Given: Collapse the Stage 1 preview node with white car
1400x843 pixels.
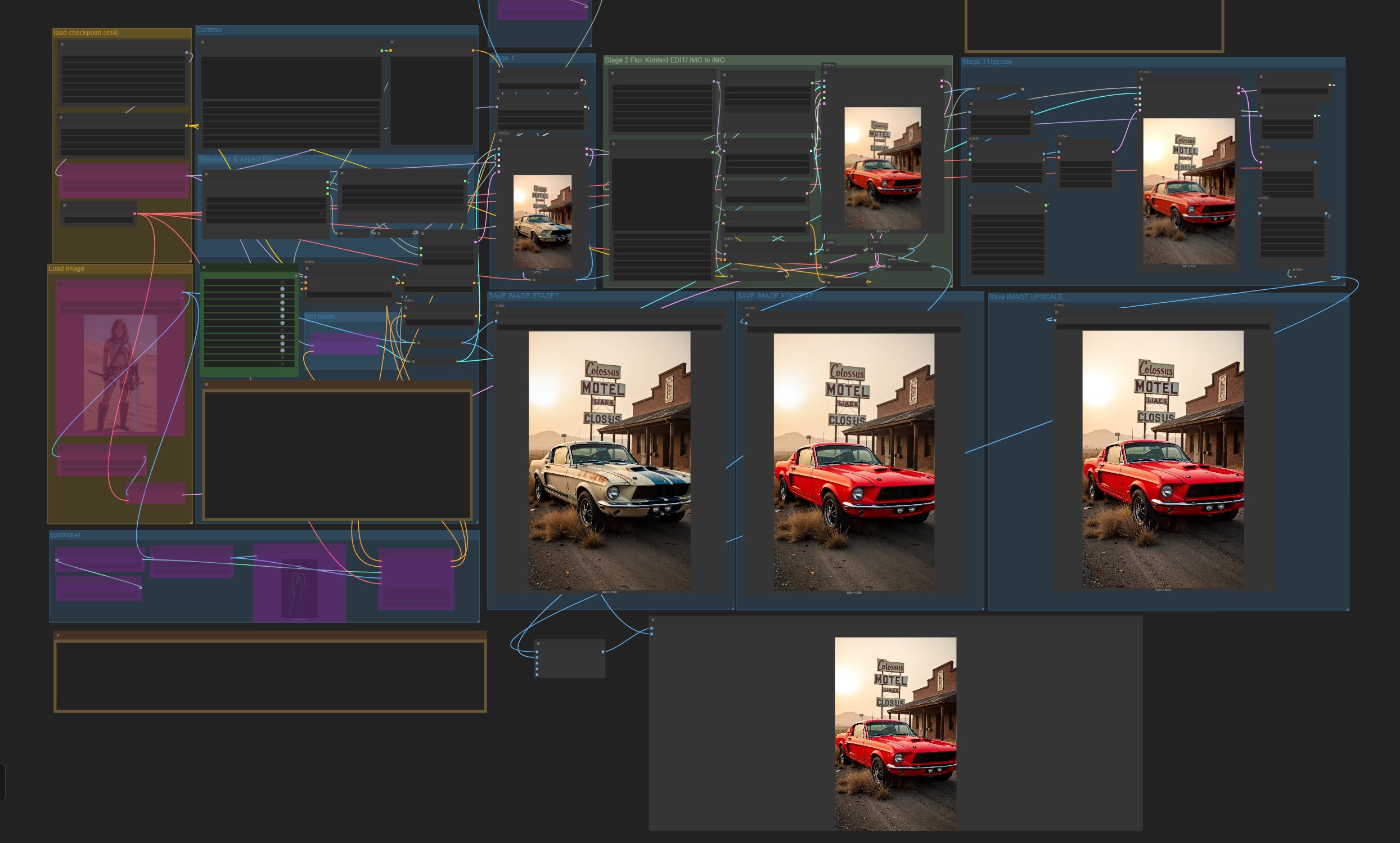Looking at the screenshot, I should point(501,140).
